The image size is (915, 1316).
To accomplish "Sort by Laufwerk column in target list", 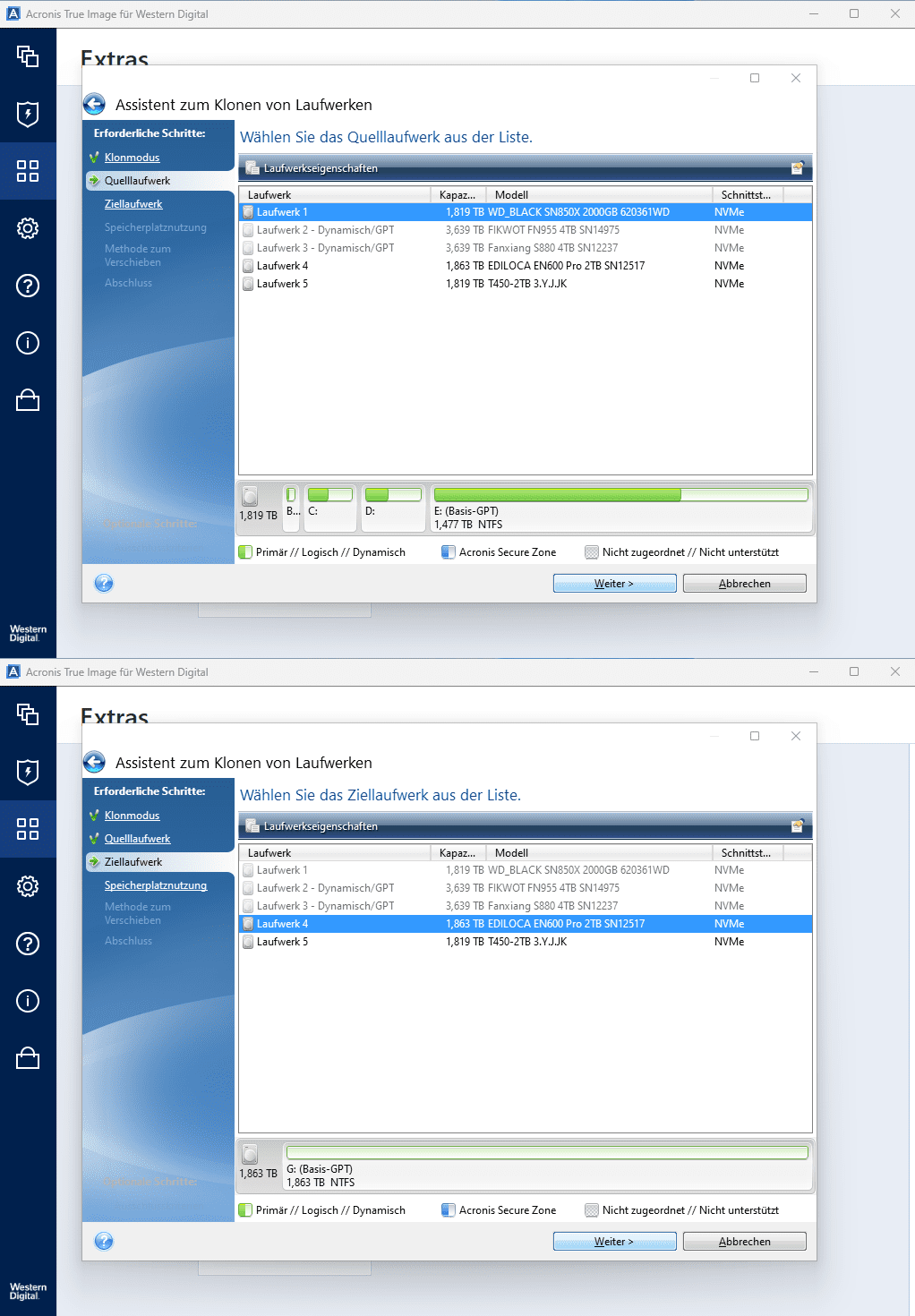I will 335,853.
